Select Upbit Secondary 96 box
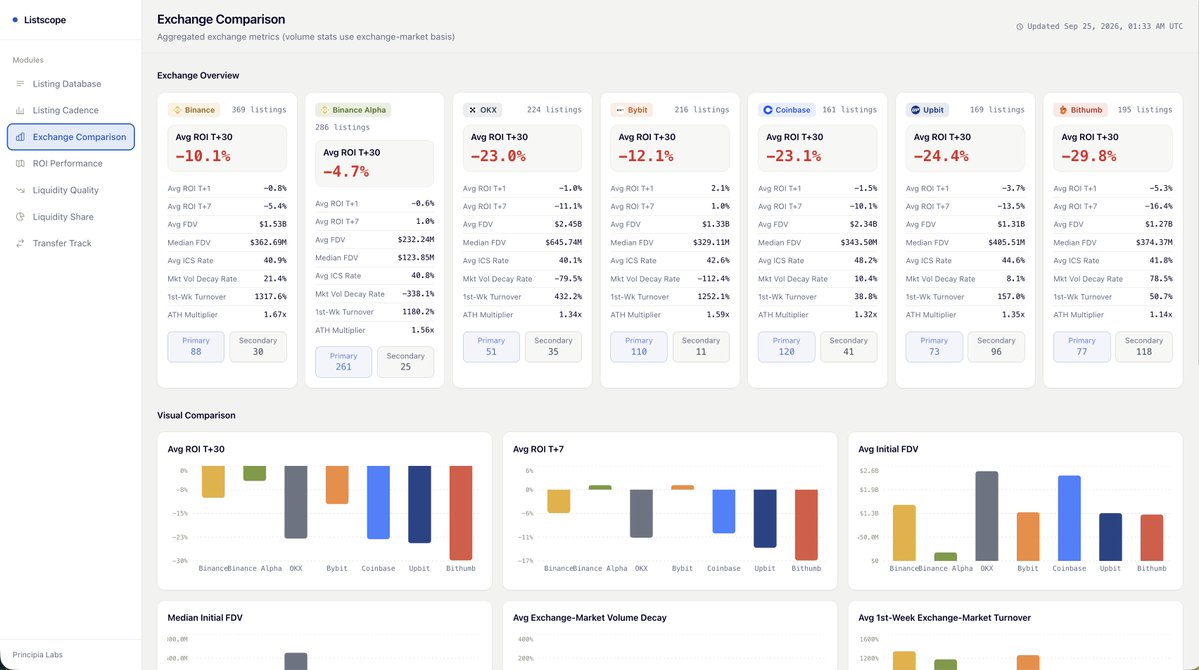1199x670 pixels. 996,346
